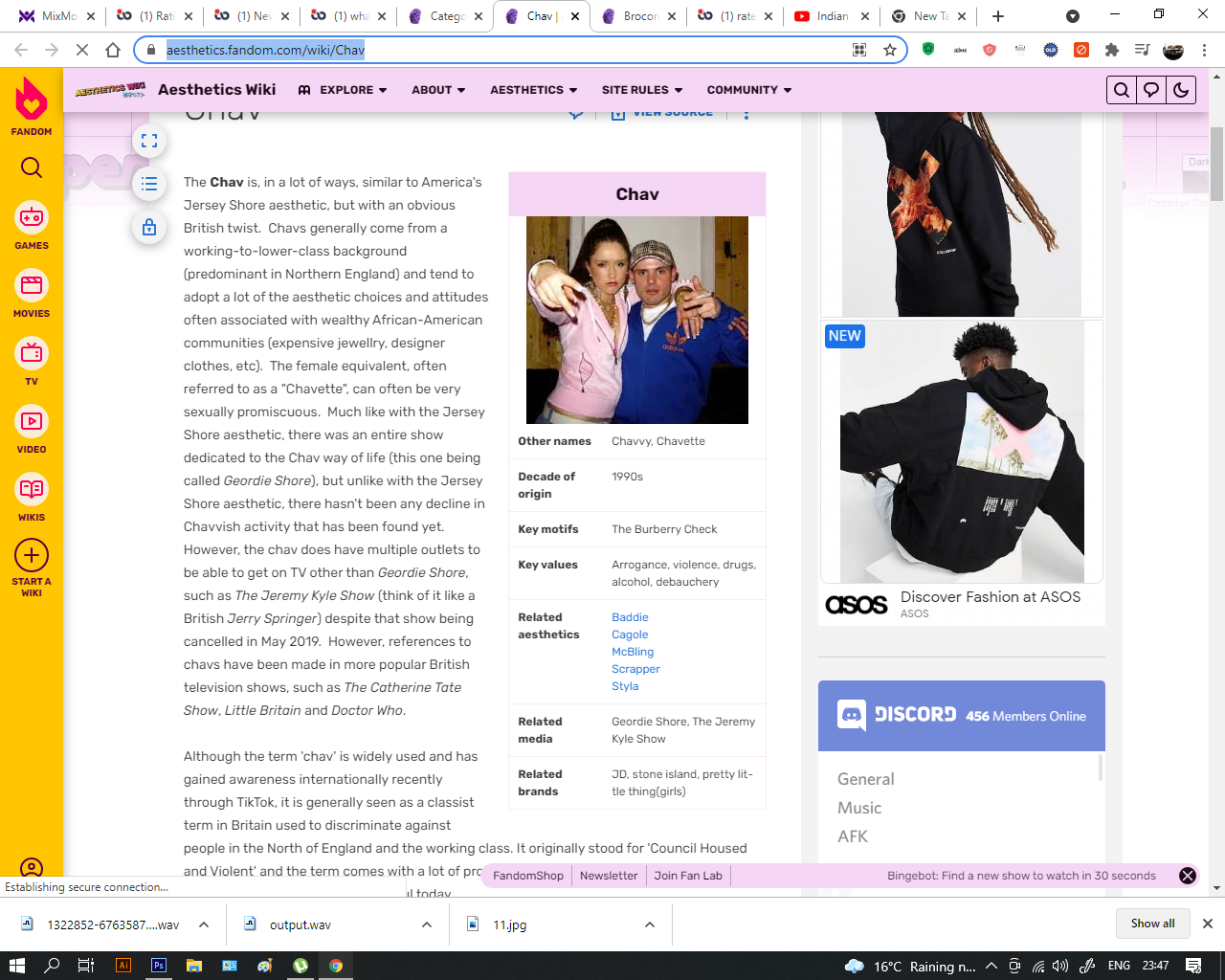This screenshot has width=1225, height=980.
Task: Bookmark this page with the star icon
Action: pos(890,50)
